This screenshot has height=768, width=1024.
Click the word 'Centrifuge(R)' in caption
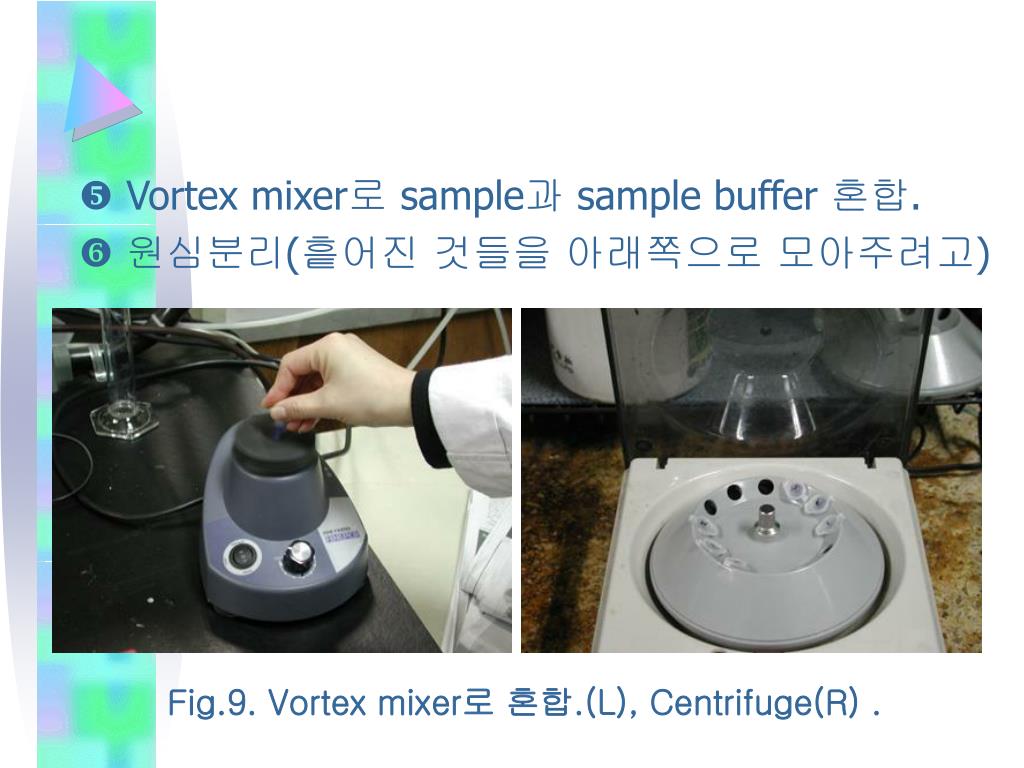pyautogui.click(x=755, y=703)
